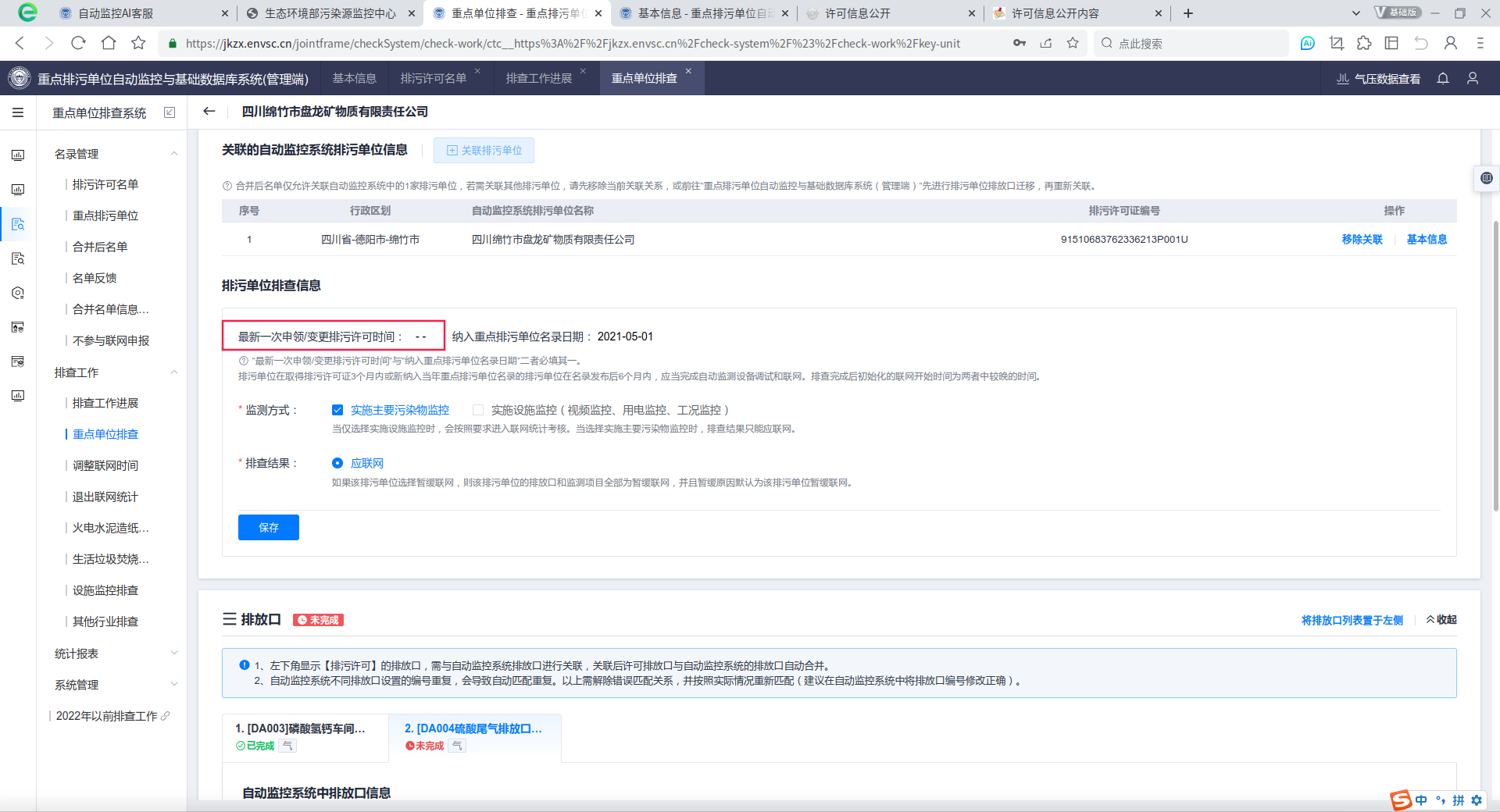Click the first chart icon in the left rail
Viewport: 1500px width, 812px height.
[18, 155]
